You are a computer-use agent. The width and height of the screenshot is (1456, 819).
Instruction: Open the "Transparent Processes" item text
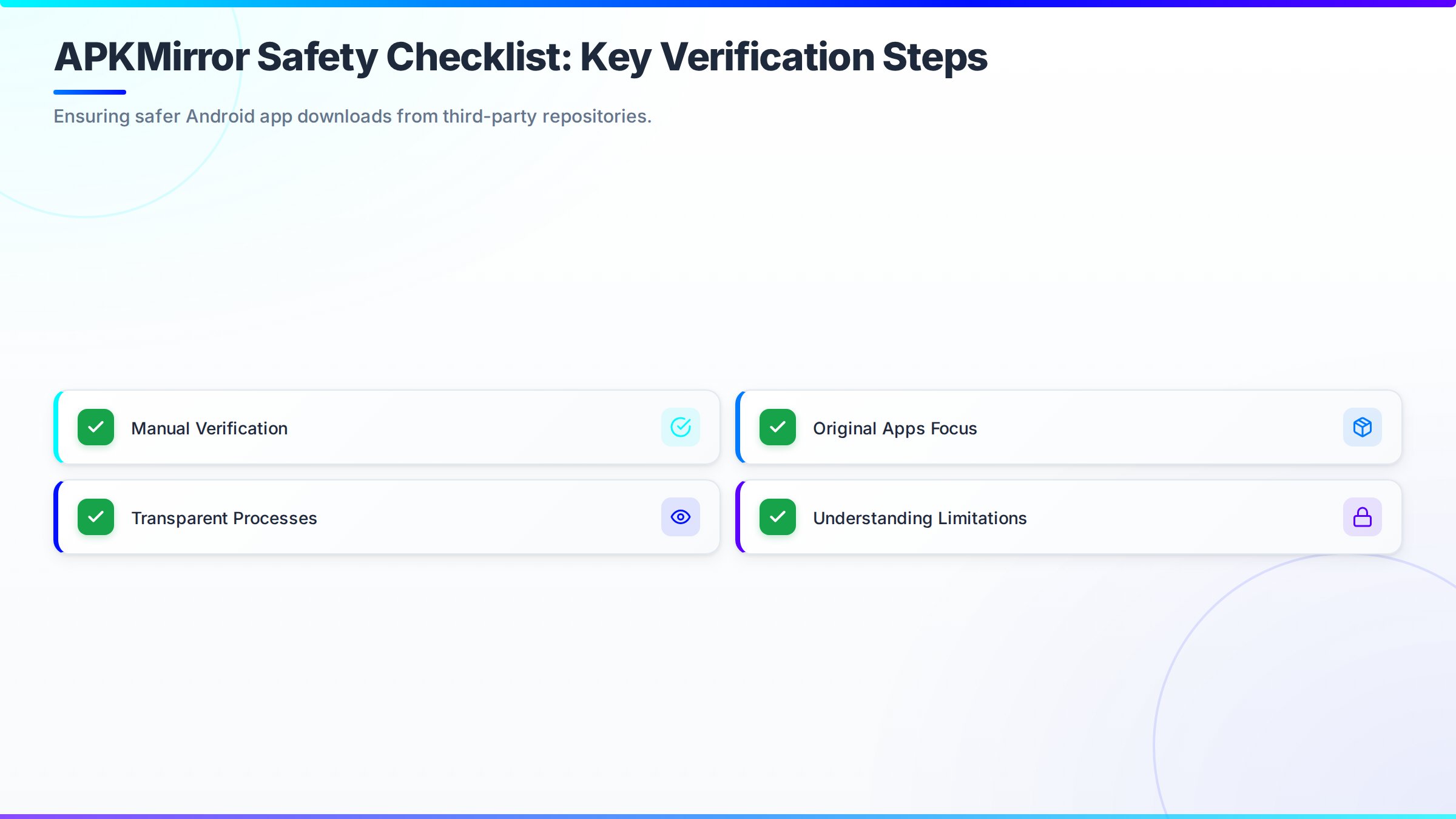pos(224,518)
